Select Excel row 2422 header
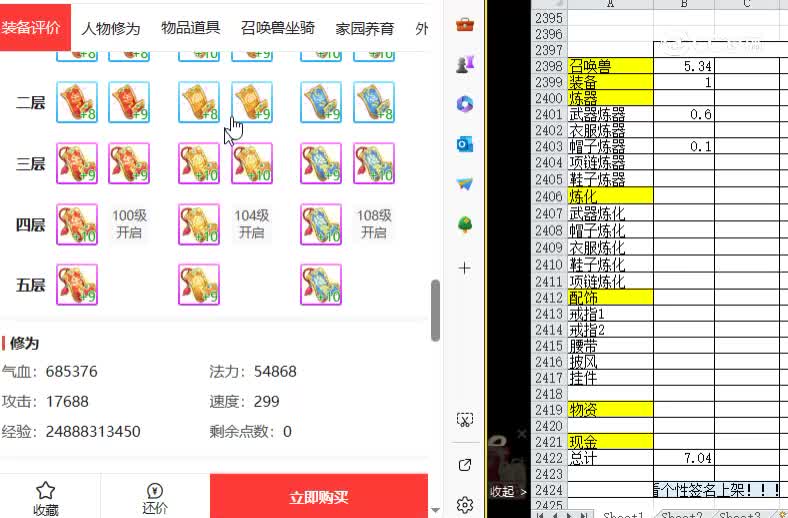Viewport: 788px width, 518px height. 549,458
